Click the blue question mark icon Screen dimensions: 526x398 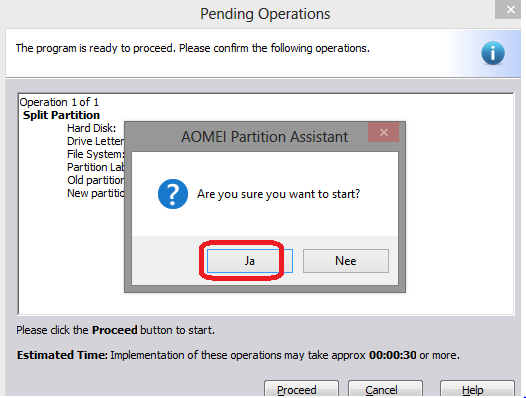173,194
